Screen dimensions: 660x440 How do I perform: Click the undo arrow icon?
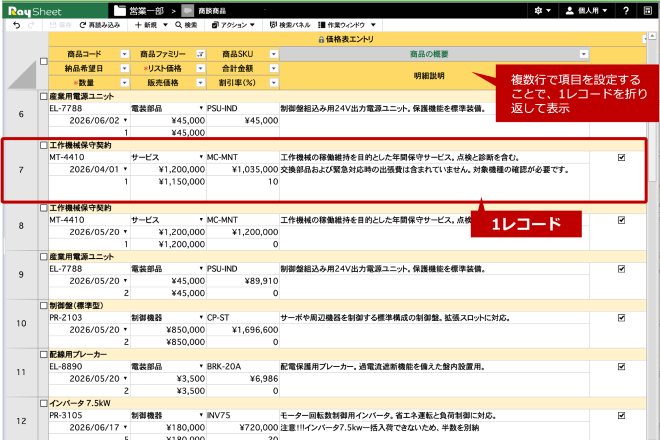point(16,25)
